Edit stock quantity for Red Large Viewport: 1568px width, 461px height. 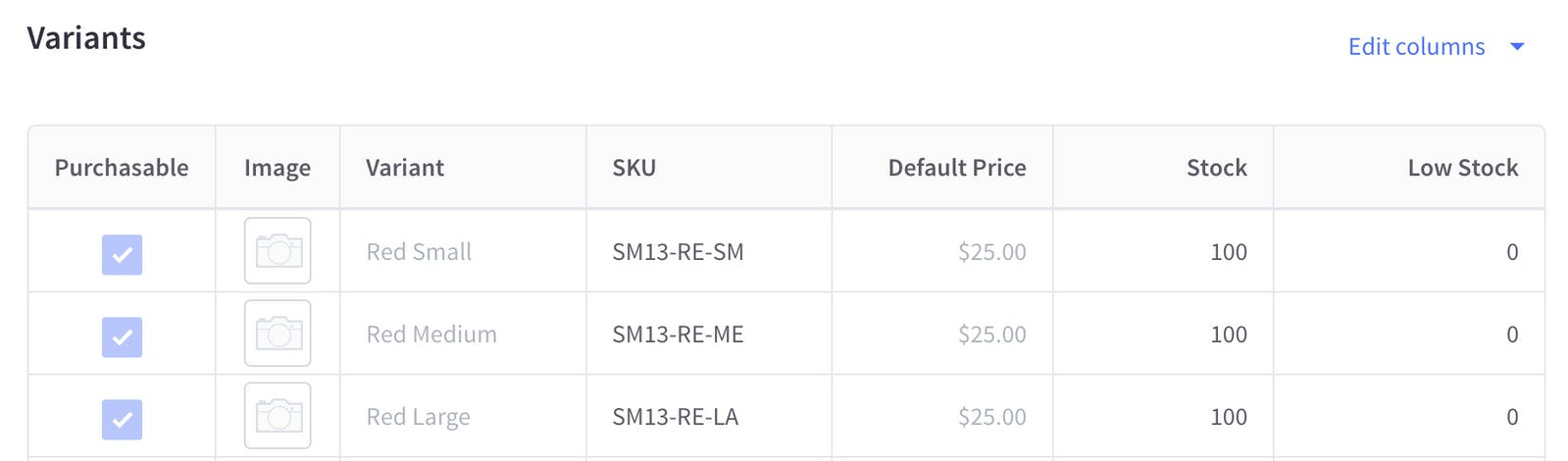point(1163,416)
